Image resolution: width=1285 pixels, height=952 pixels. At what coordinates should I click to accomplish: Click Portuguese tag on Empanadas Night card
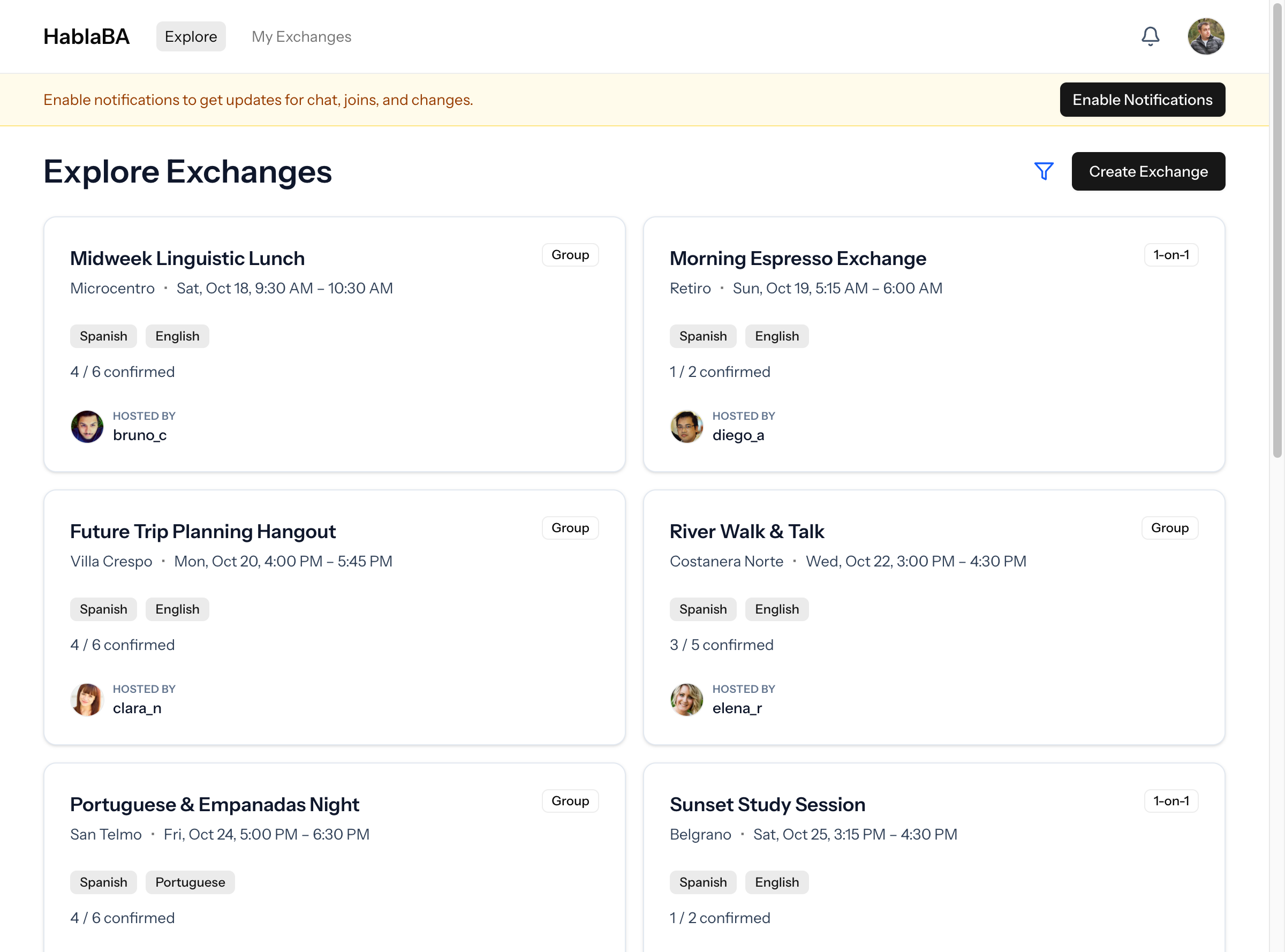click(190, 882)
